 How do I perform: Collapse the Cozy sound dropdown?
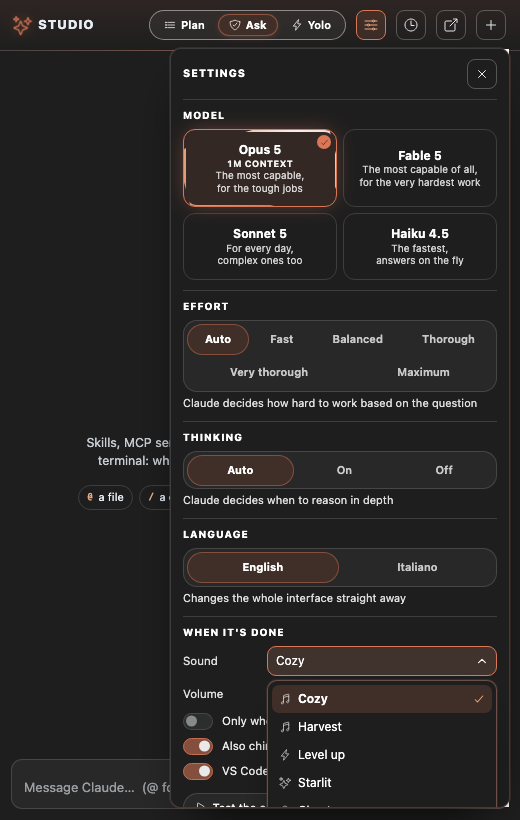(382, 661)
